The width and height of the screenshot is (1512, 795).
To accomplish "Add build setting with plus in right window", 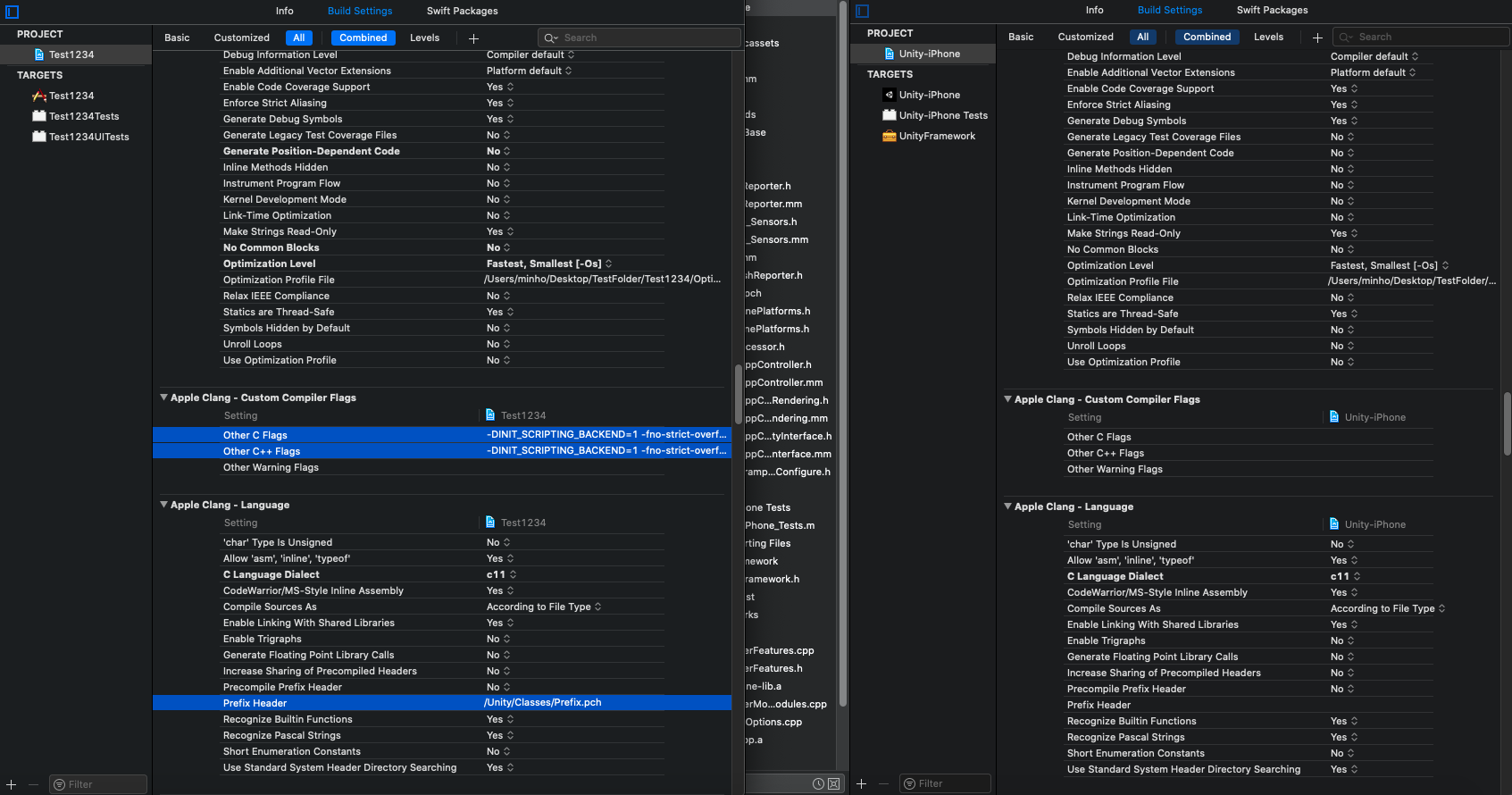I will pos(1317,38).
